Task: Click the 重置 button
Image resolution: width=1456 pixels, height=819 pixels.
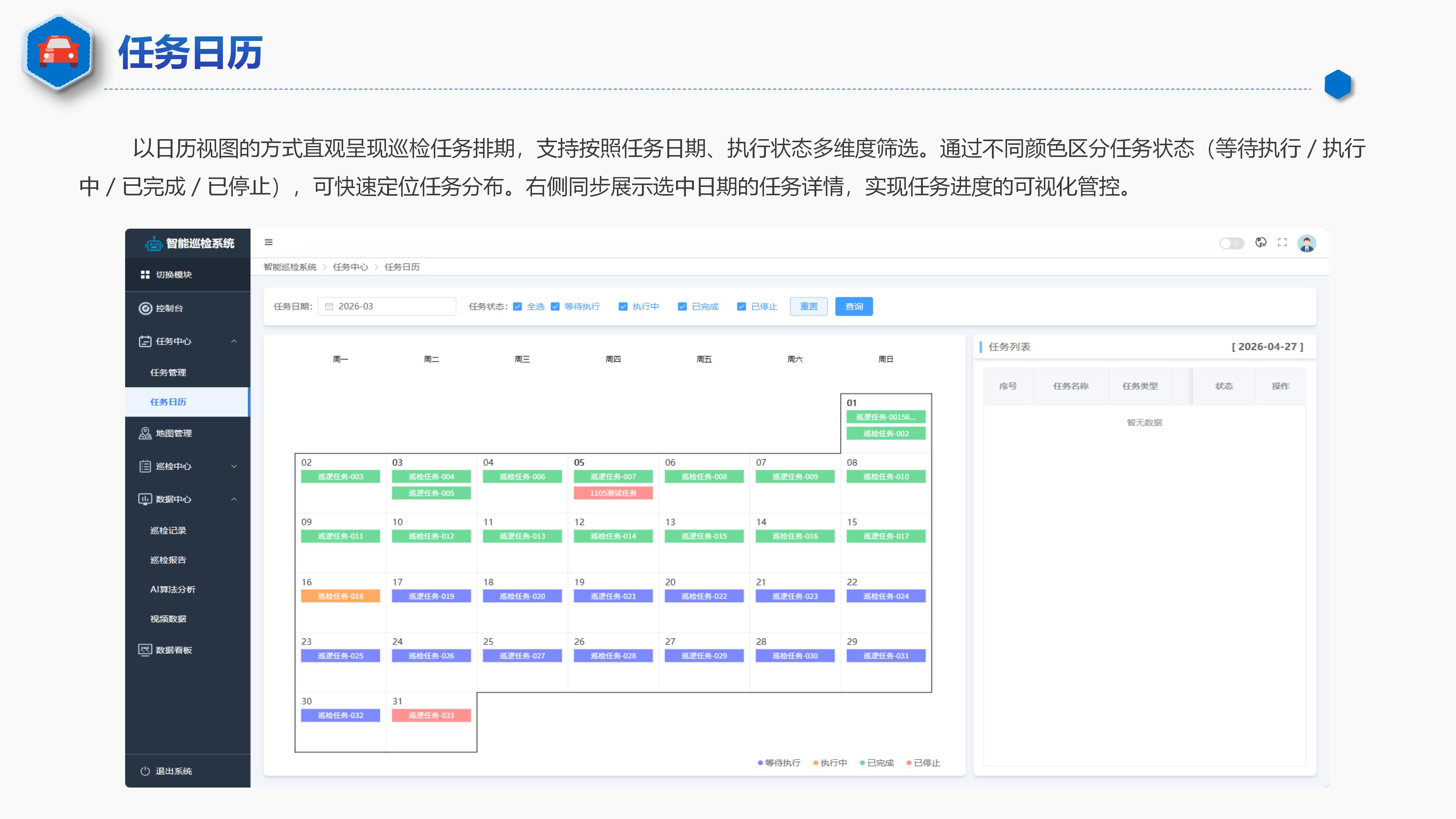Action: pyautogui.click(x=809, y=306)
